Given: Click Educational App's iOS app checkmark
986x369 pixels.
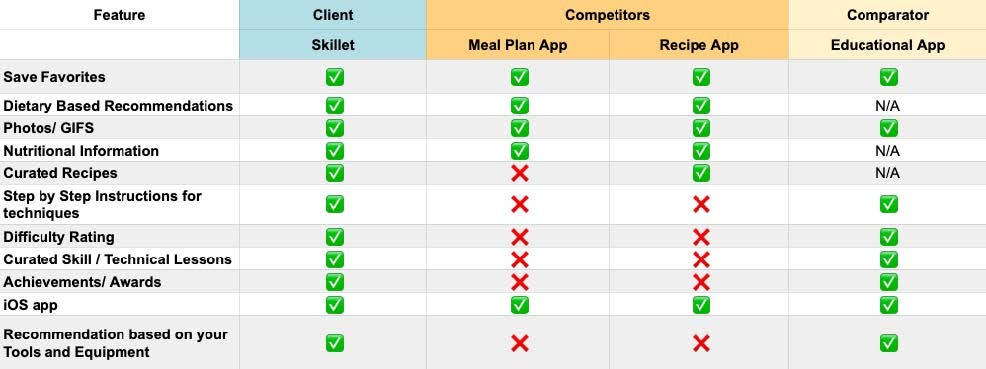Looking at the screenshot, I should (888, 305).
